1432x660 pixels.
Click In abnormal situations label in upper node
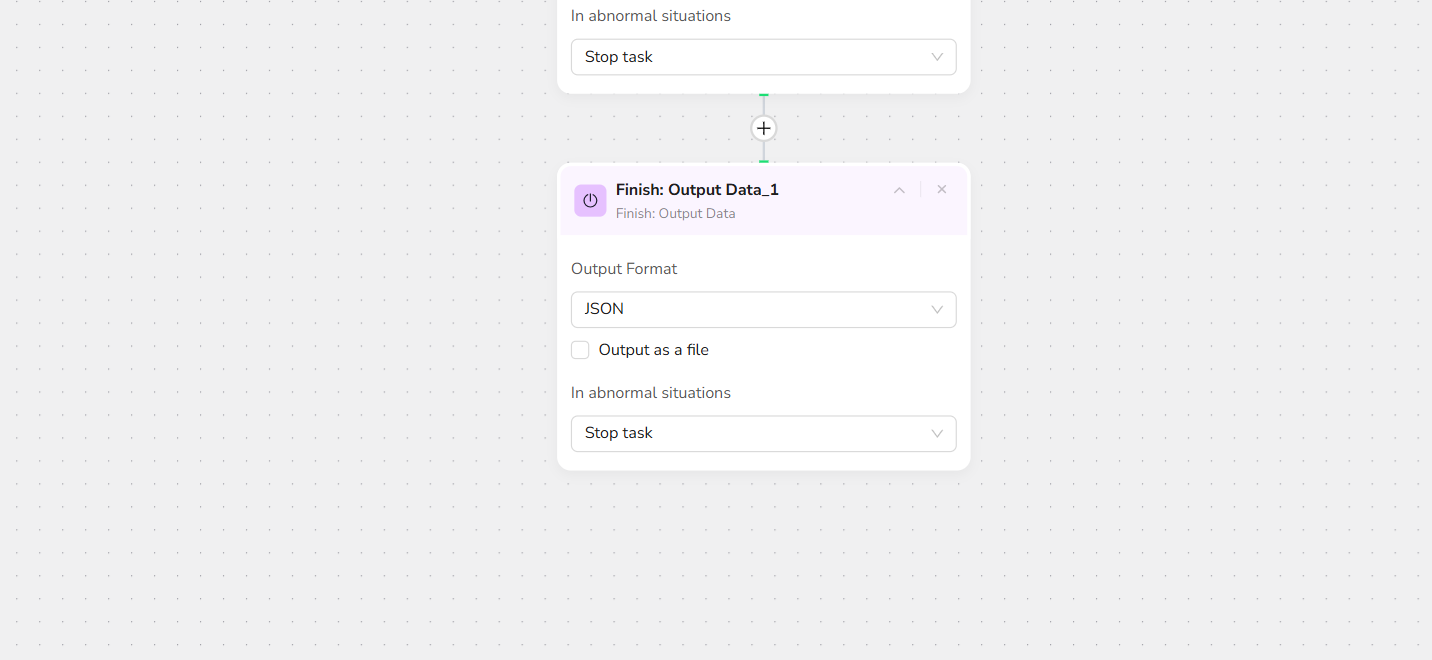651,16
